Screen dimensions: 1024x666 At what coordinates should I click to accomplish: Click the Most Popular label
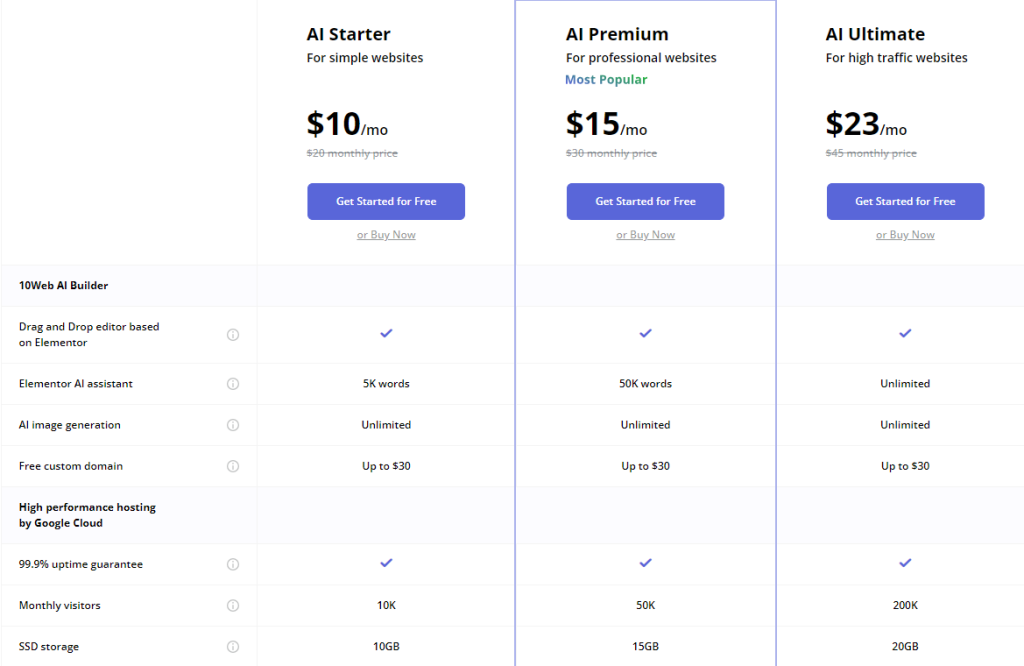tap(606, 80)
